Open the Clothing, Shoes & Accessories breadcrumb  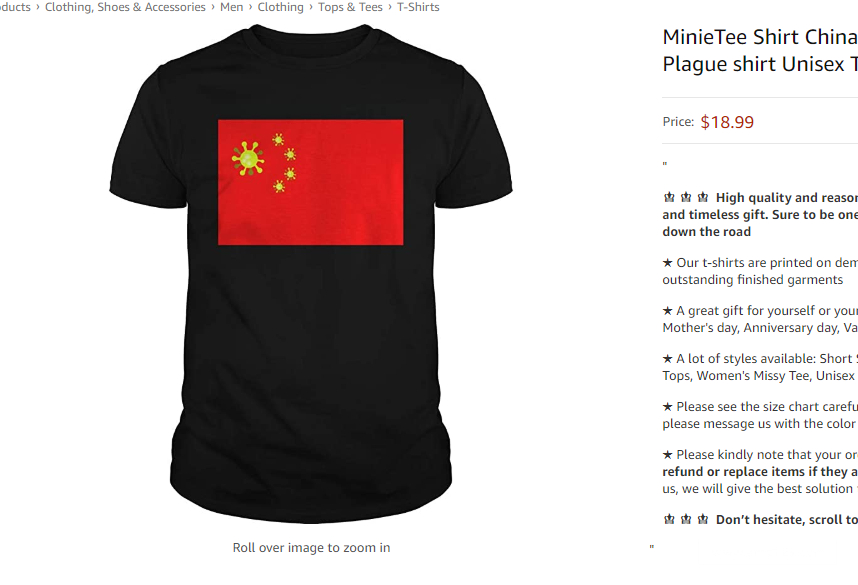[125, 7]
